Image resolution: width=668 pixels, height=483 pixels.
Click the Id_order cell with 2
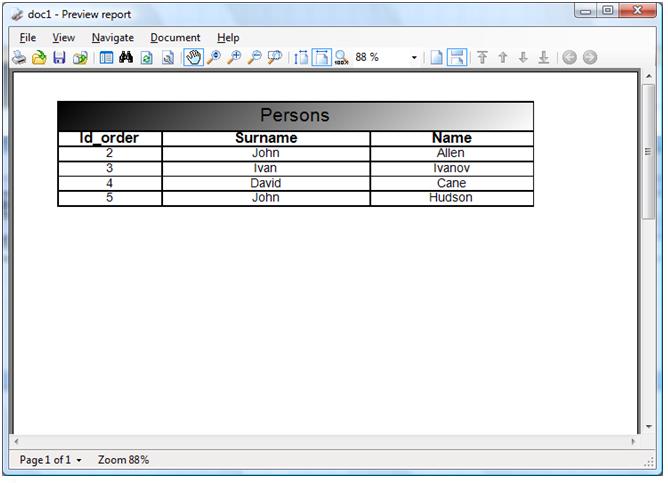tap(109, 153)
